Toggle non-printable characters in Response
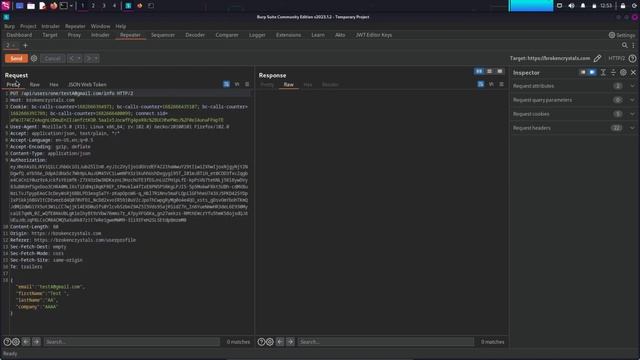 click(491, 84)
